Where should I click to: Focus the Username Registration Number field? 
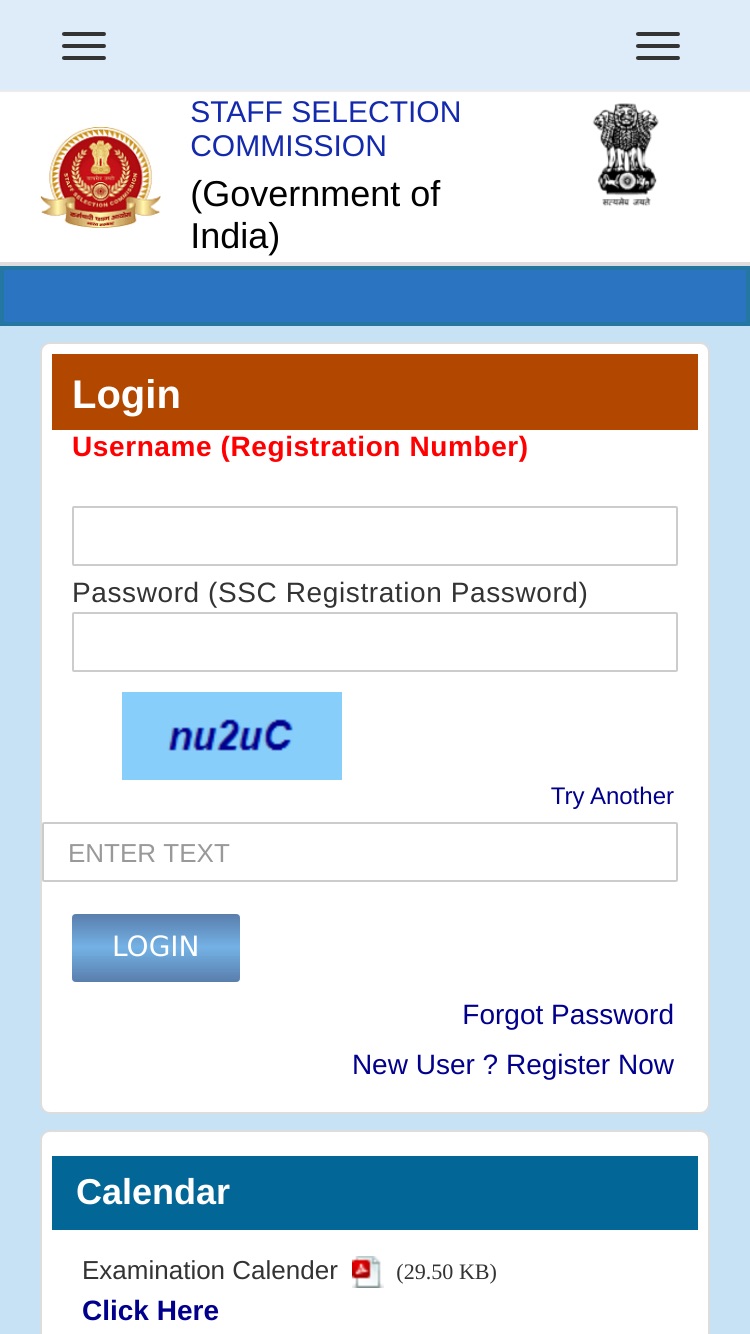[375, 536]
